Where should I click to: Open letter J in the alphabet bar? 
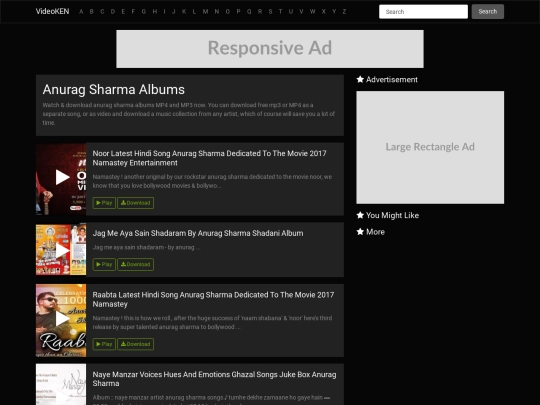tap(174, 11)
